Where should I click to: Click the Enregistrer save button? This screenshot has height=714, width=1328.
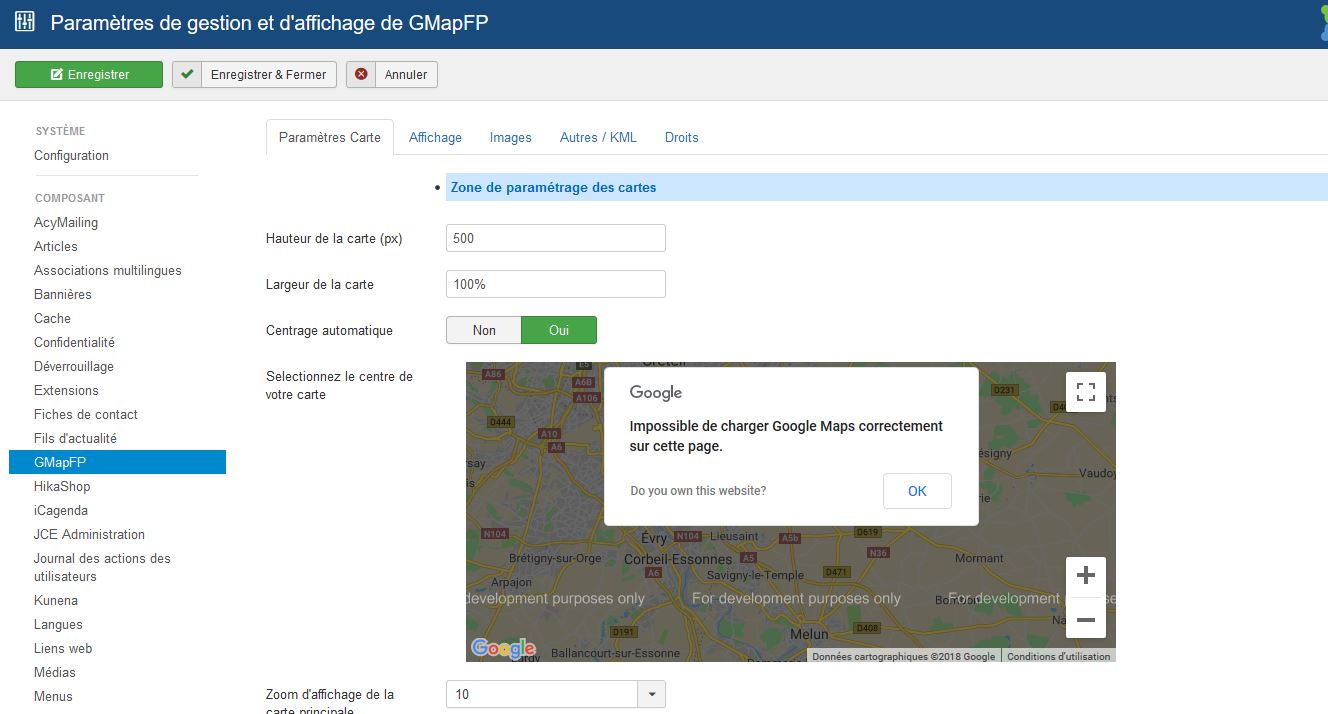[89, 74]
